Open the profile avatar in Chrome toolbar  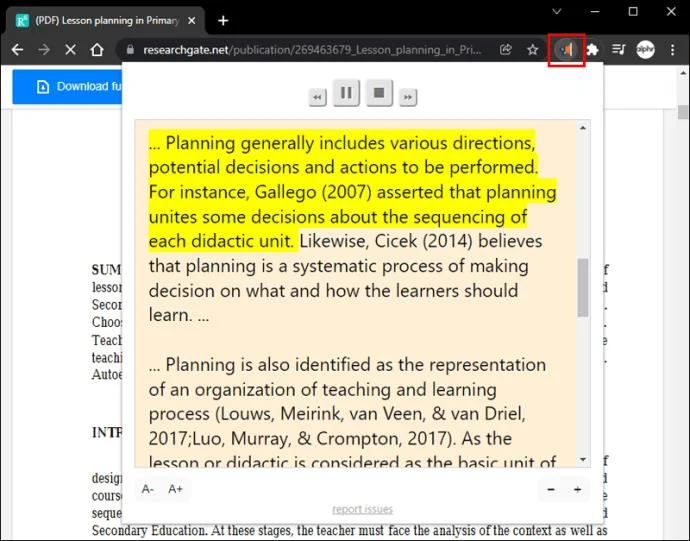coord(645,50)
